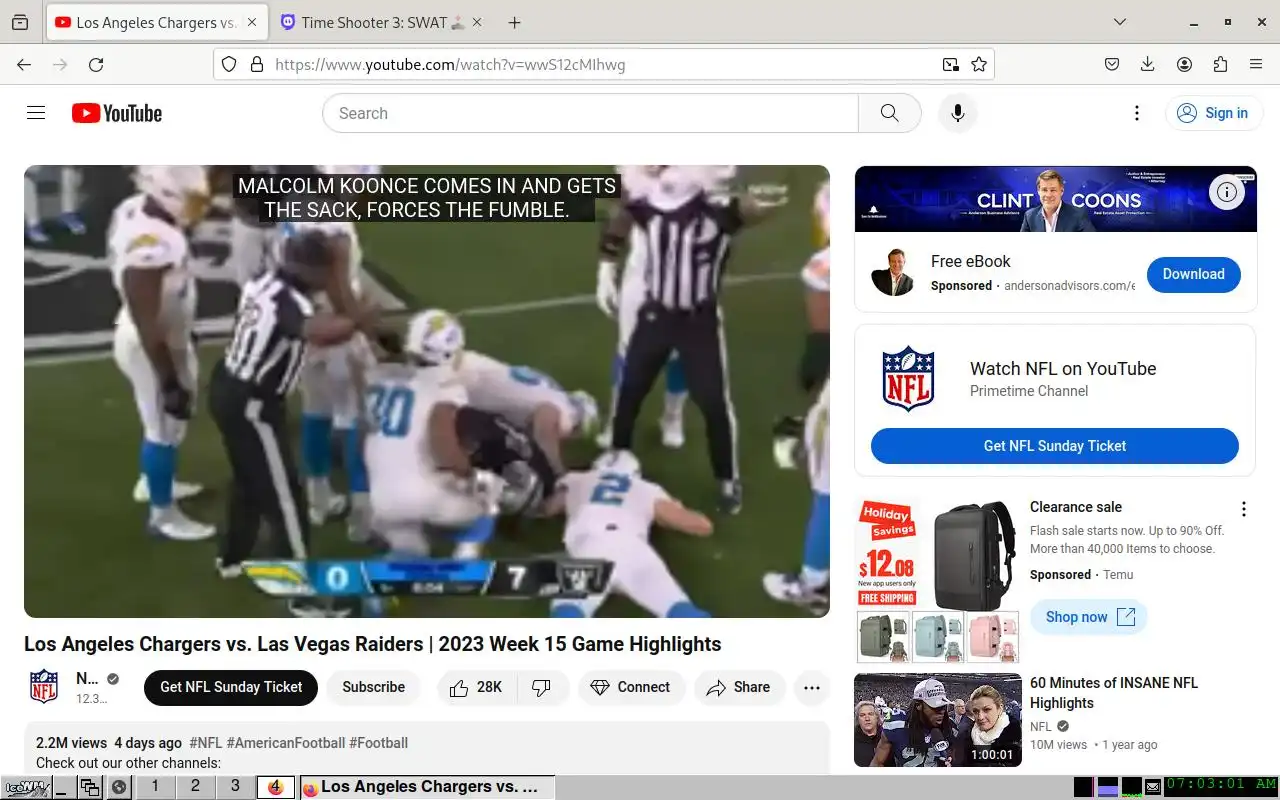This screenshot has width=1280, height=800.
Task: Click the 60 Minutes of INSANE NFL Highlights title
Action: coord(1114,693)
